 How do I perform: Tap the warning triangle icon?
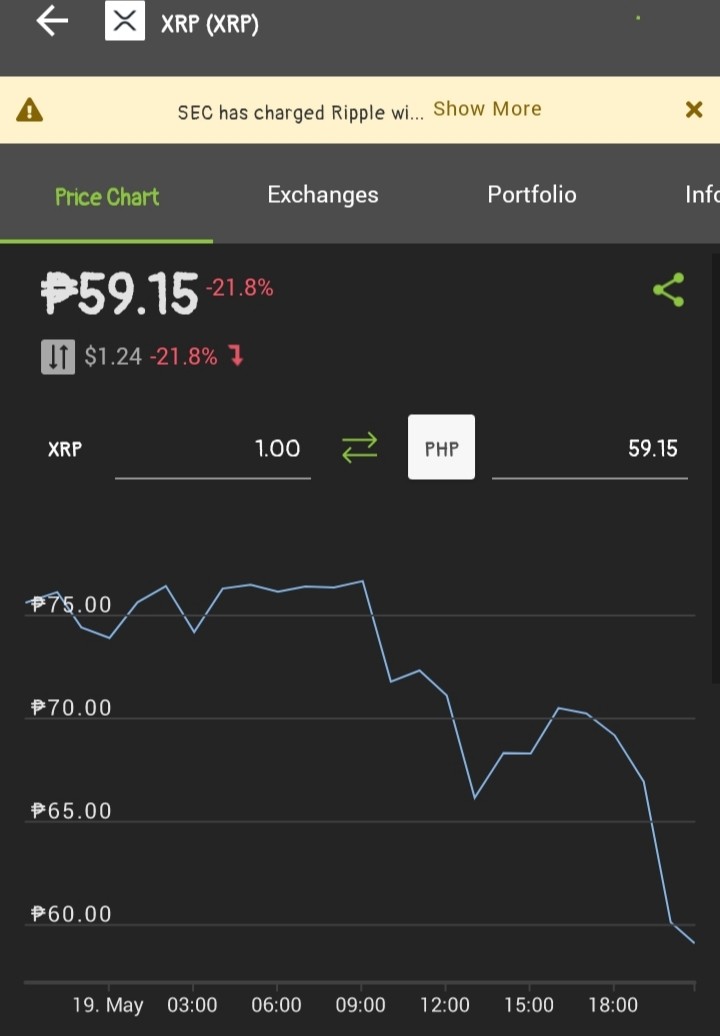pyautogui.click(x=30, y=110)
